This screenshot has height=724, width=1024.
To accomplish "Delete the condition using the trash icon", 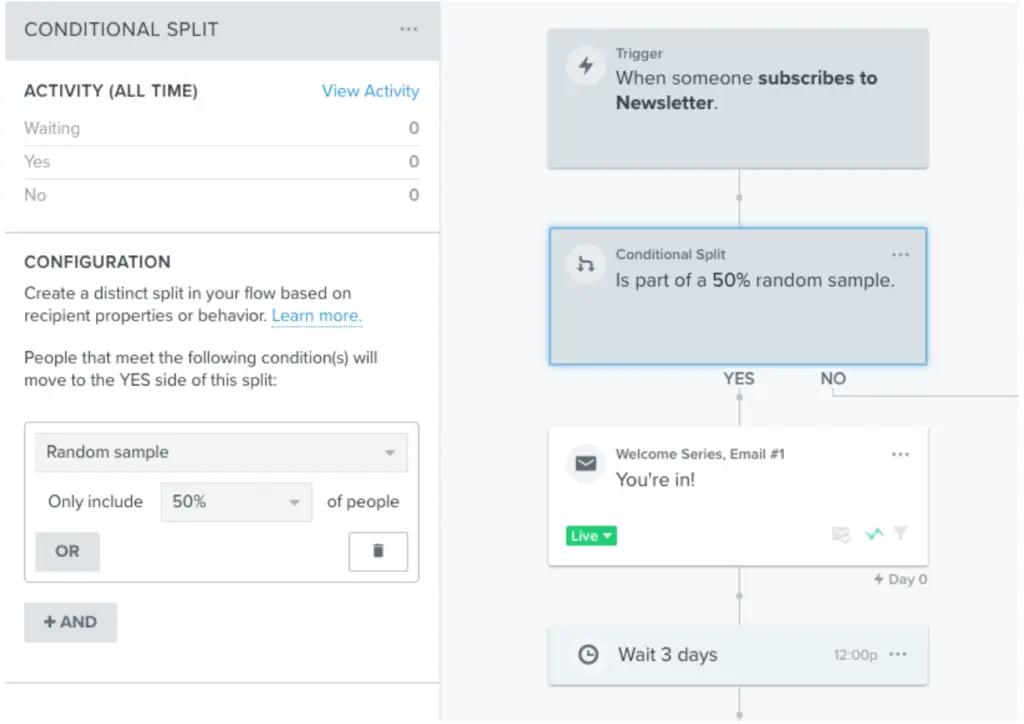I will tap(377, 551).
